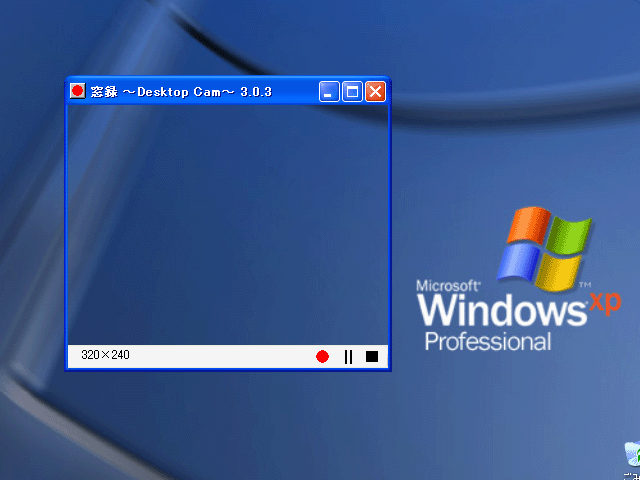This screenshot has width=640, height=480.
Task: Minimize the Desktop Cam window
Action: (329, 91)
